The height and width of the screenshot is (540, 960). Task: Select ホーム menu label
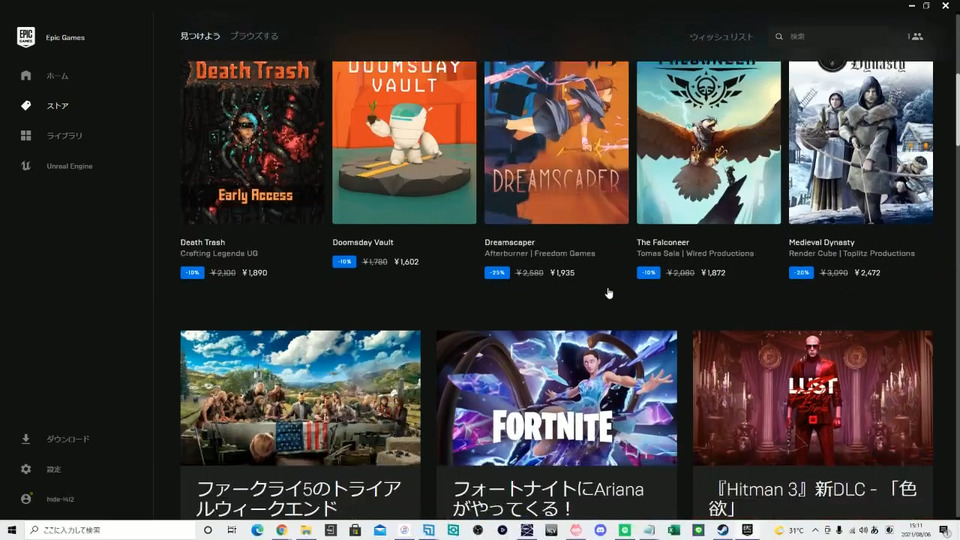tap(58, 76)
